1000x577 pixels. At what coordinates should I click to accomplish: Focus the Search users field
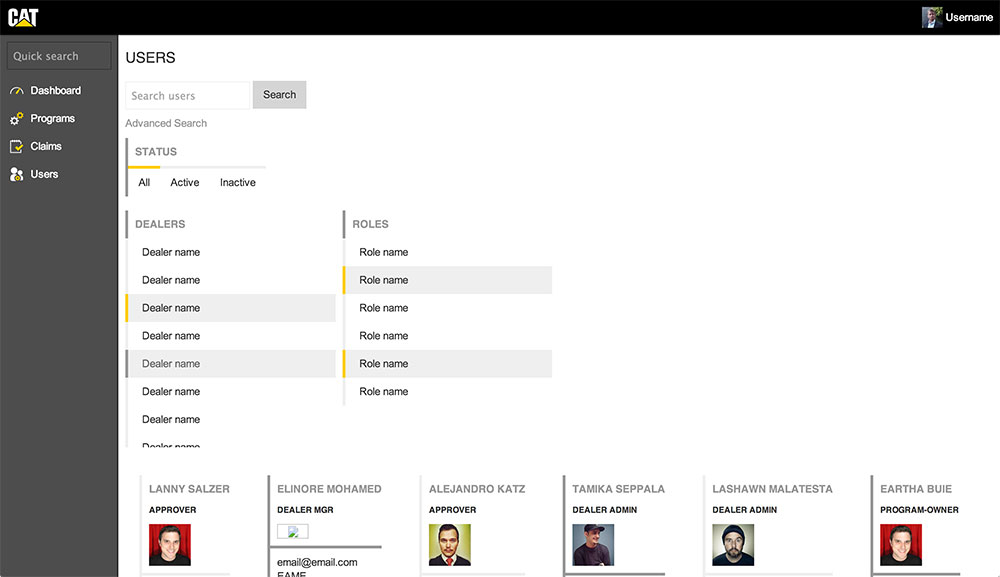click(x=188, y=95)
